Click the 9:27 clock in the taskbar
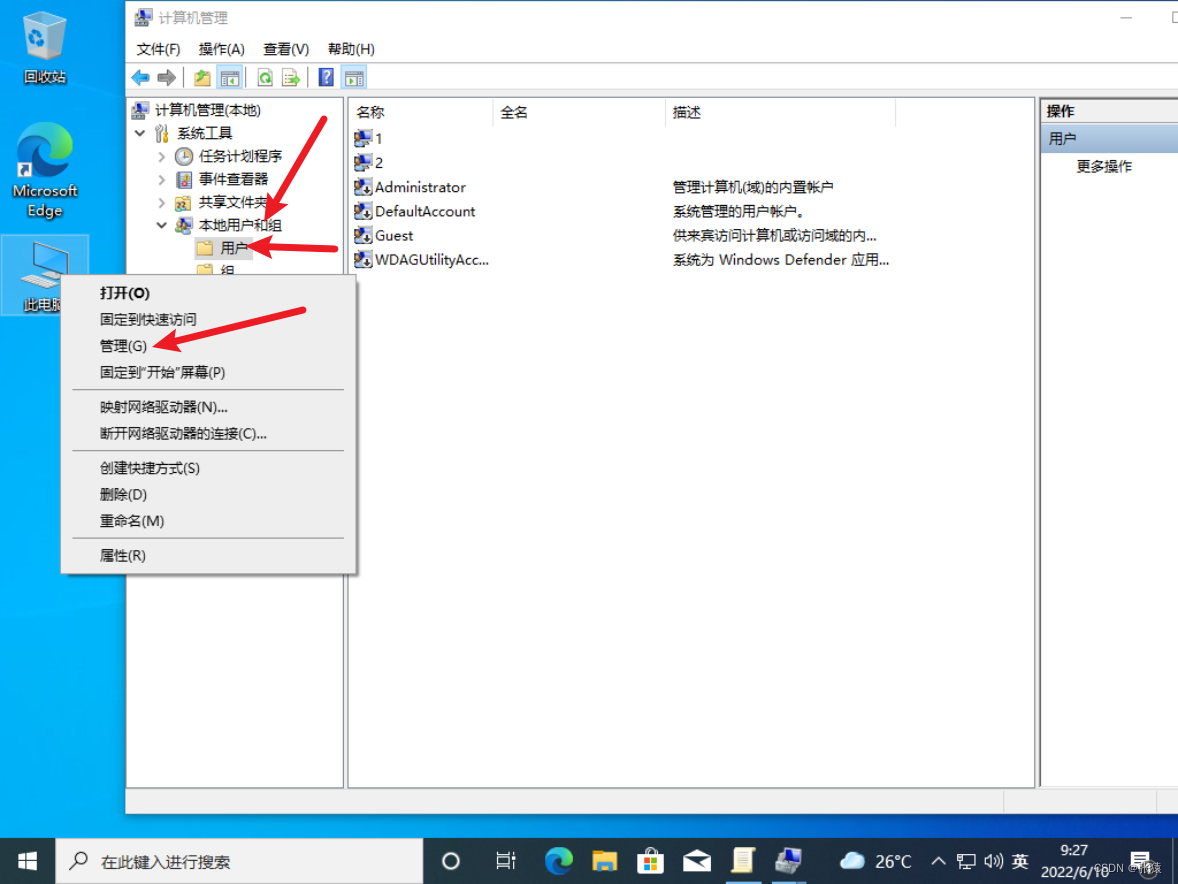 click(x=1074, y=850)
